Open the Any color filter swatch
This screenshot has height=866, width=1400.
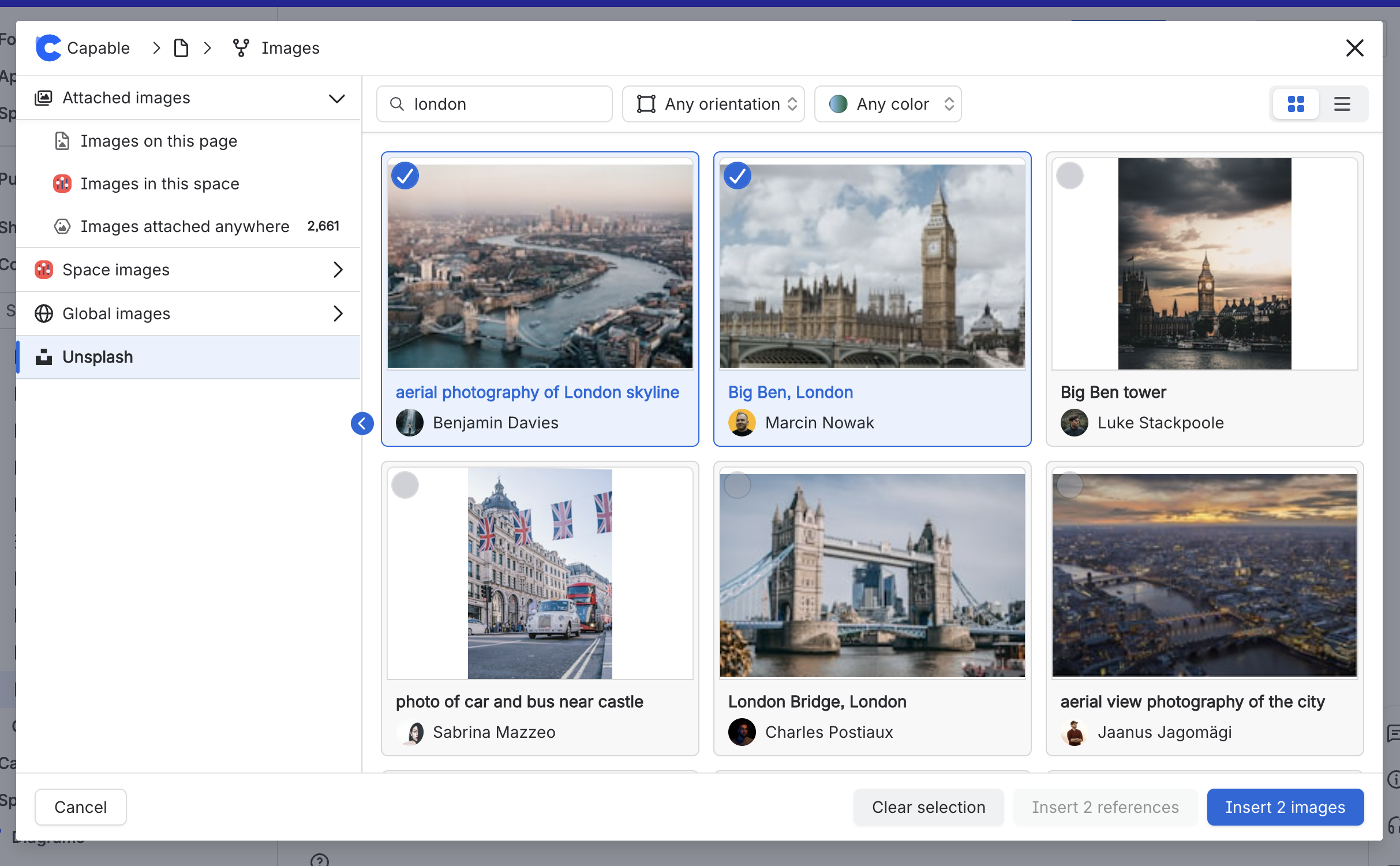838,104
